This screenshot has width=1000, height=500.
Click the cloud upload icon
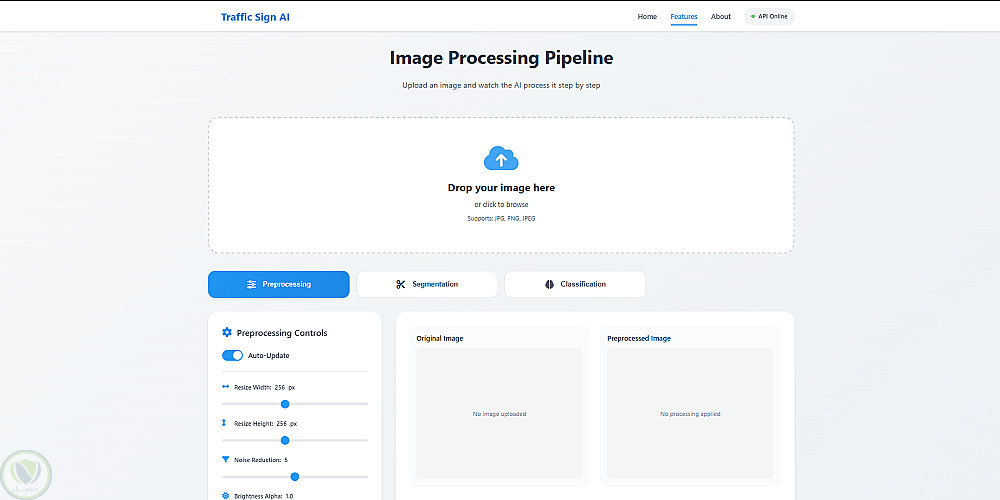click(501, 158)
